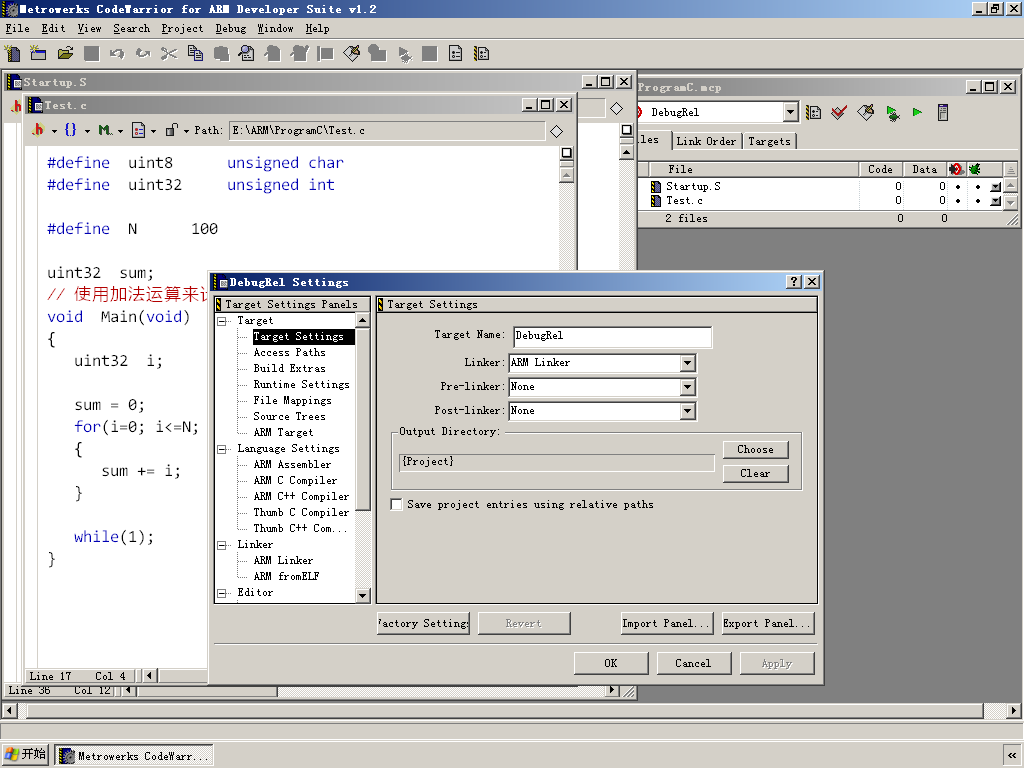Screen dimensions: 1024x768
Task: Switch to the Link Order tab
Action: point(706,141)
